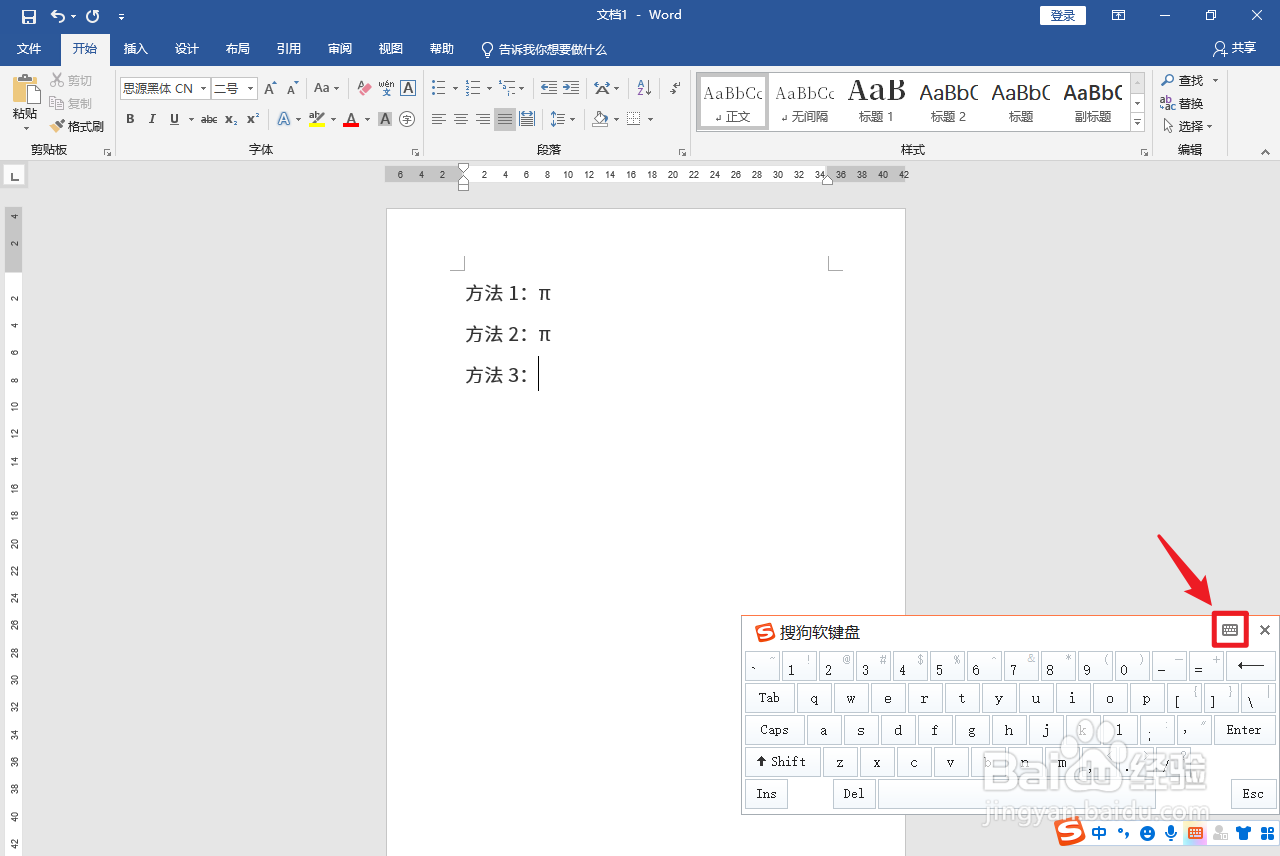Align text right
This screenshot has height=856, width=1280.
tap(483, 119)
